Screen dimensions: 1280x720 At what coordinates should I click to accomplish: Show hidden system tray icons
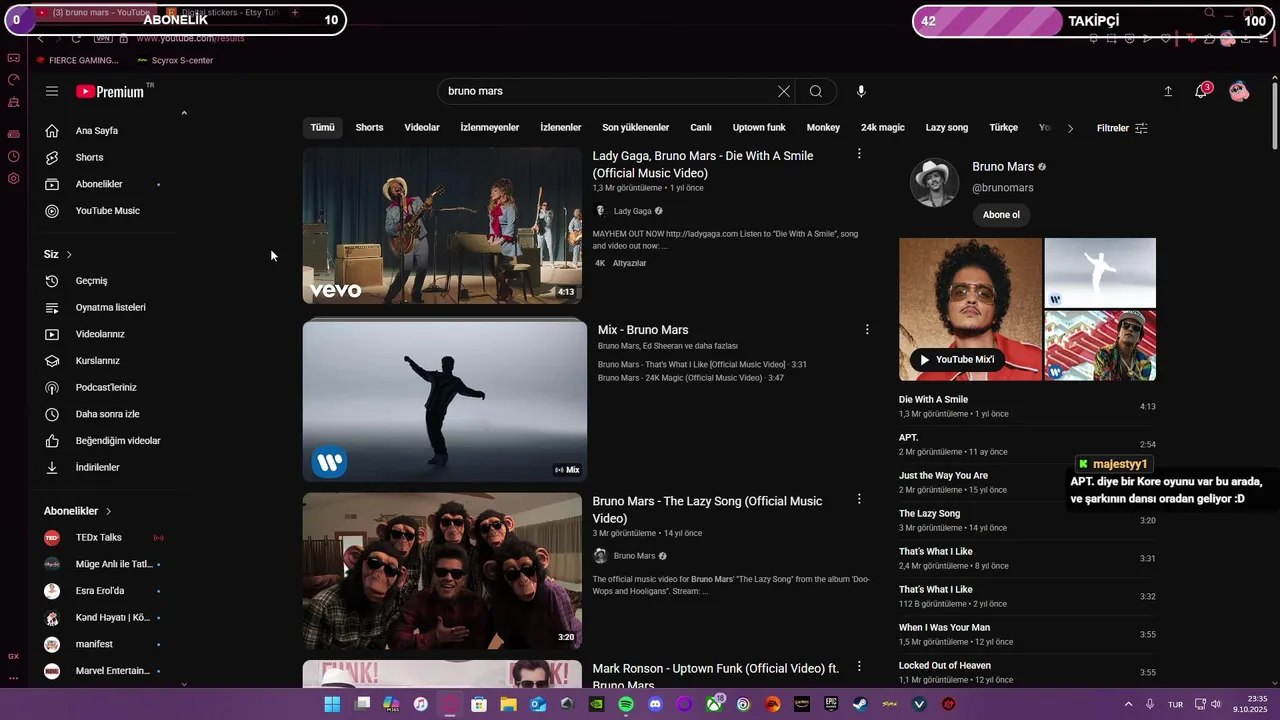click(x=1129, y=704)
